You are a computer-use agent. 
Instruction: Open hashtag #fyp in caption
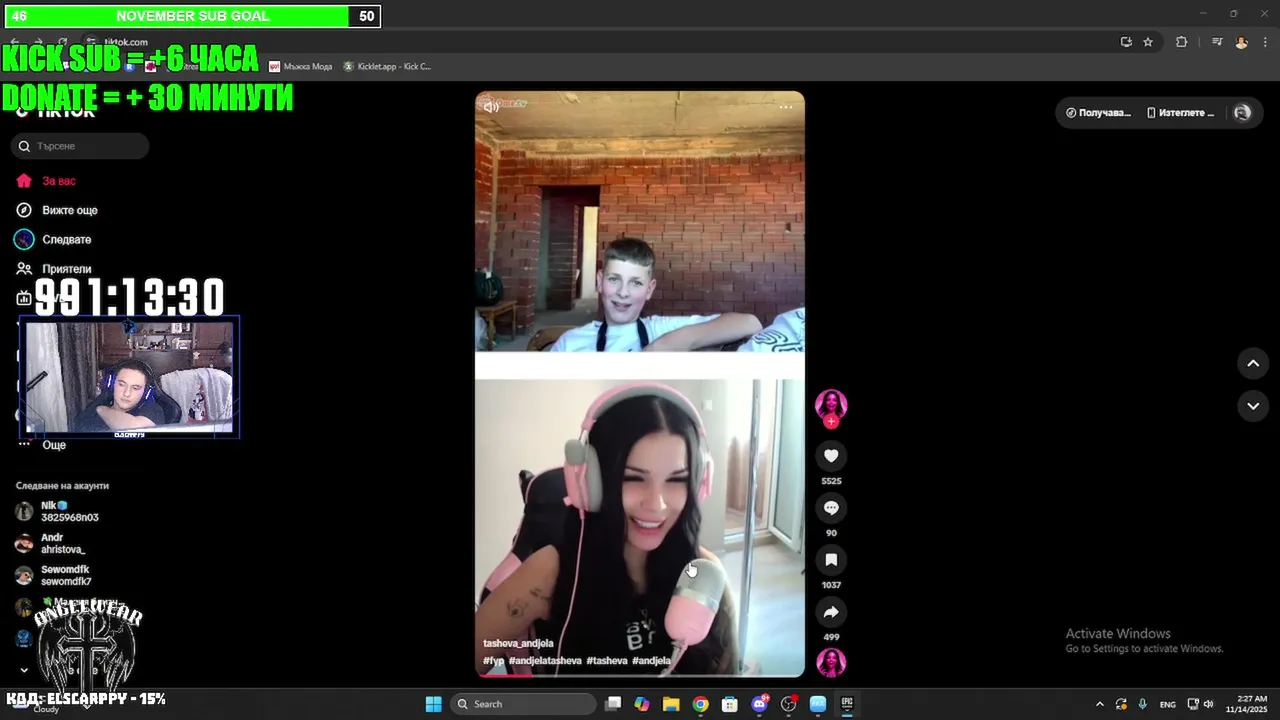[x=493, y=661]
